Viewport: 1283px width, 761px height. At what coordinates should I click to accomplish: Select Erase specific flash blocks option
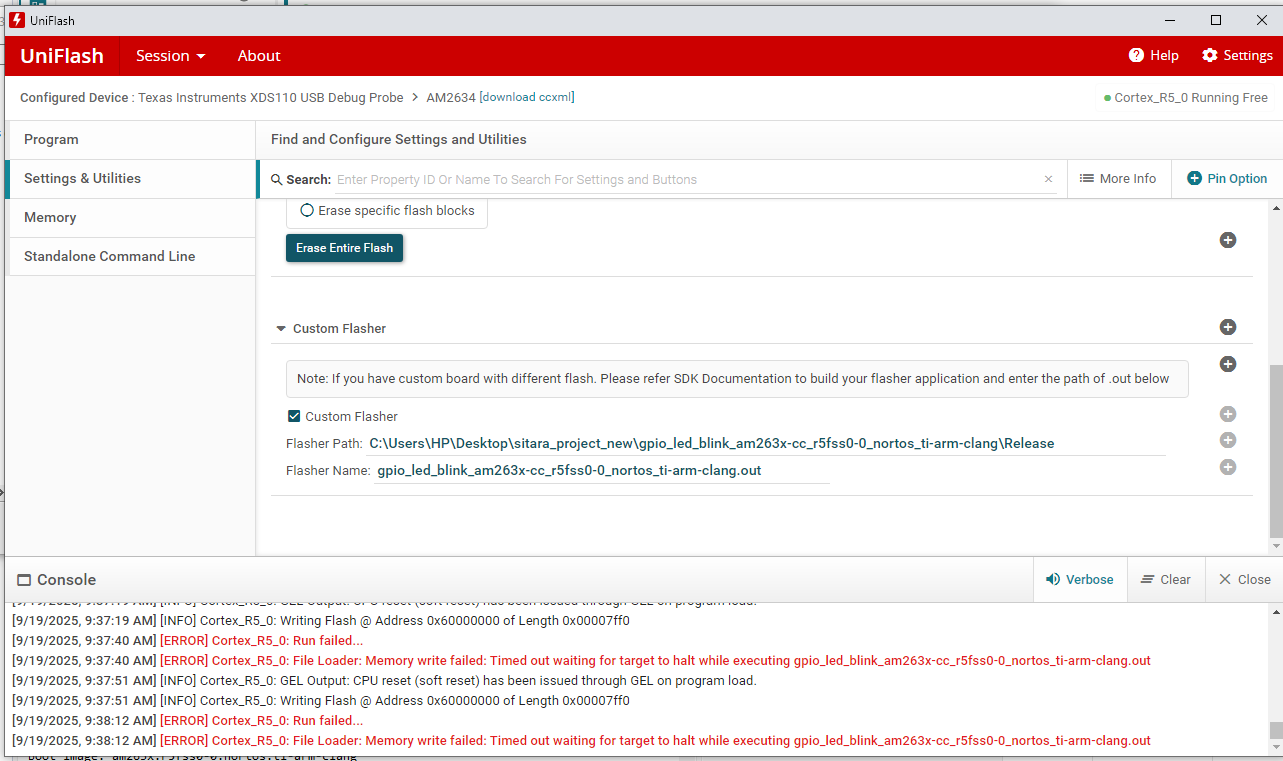tap(307, 211)
